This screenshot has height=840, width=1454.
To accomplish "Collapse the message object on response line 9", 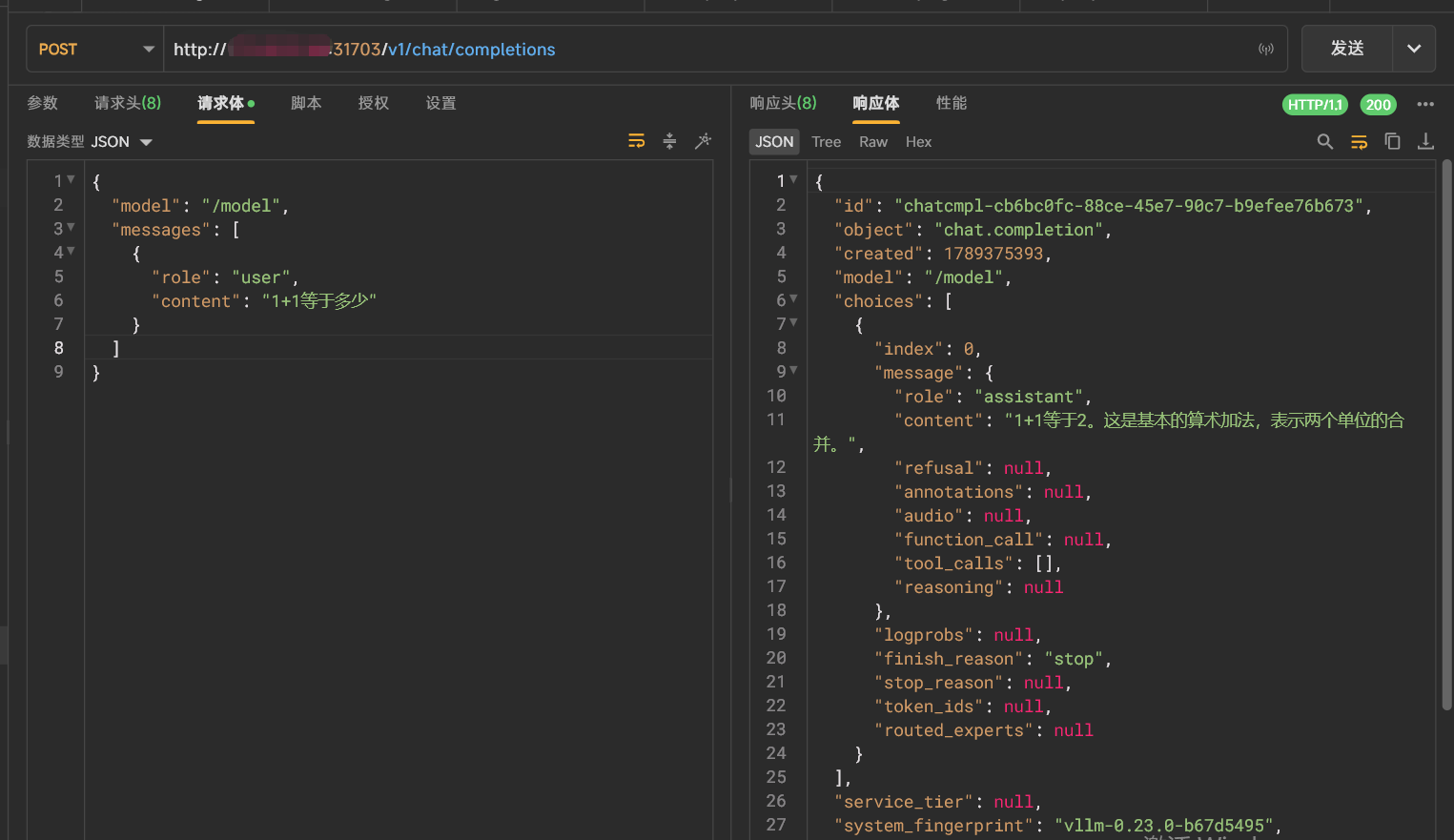I will click(x=793, y=371).
